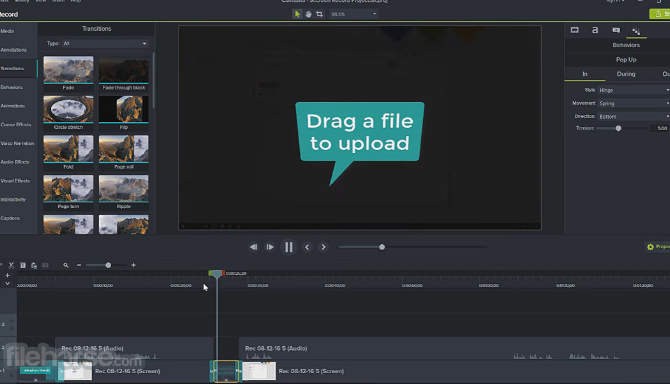Open the Animations tab

pos(12,106)
